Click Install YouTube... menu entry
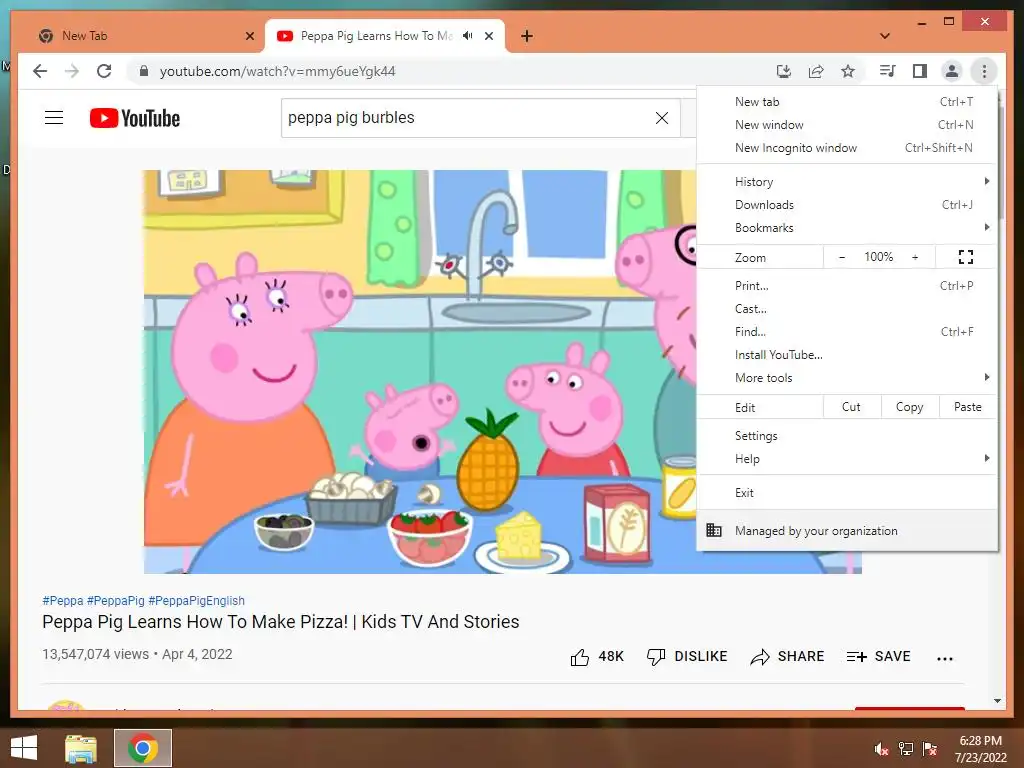Image resolution: width=1024 pixels, height=768 pixels. pos(847,355)
